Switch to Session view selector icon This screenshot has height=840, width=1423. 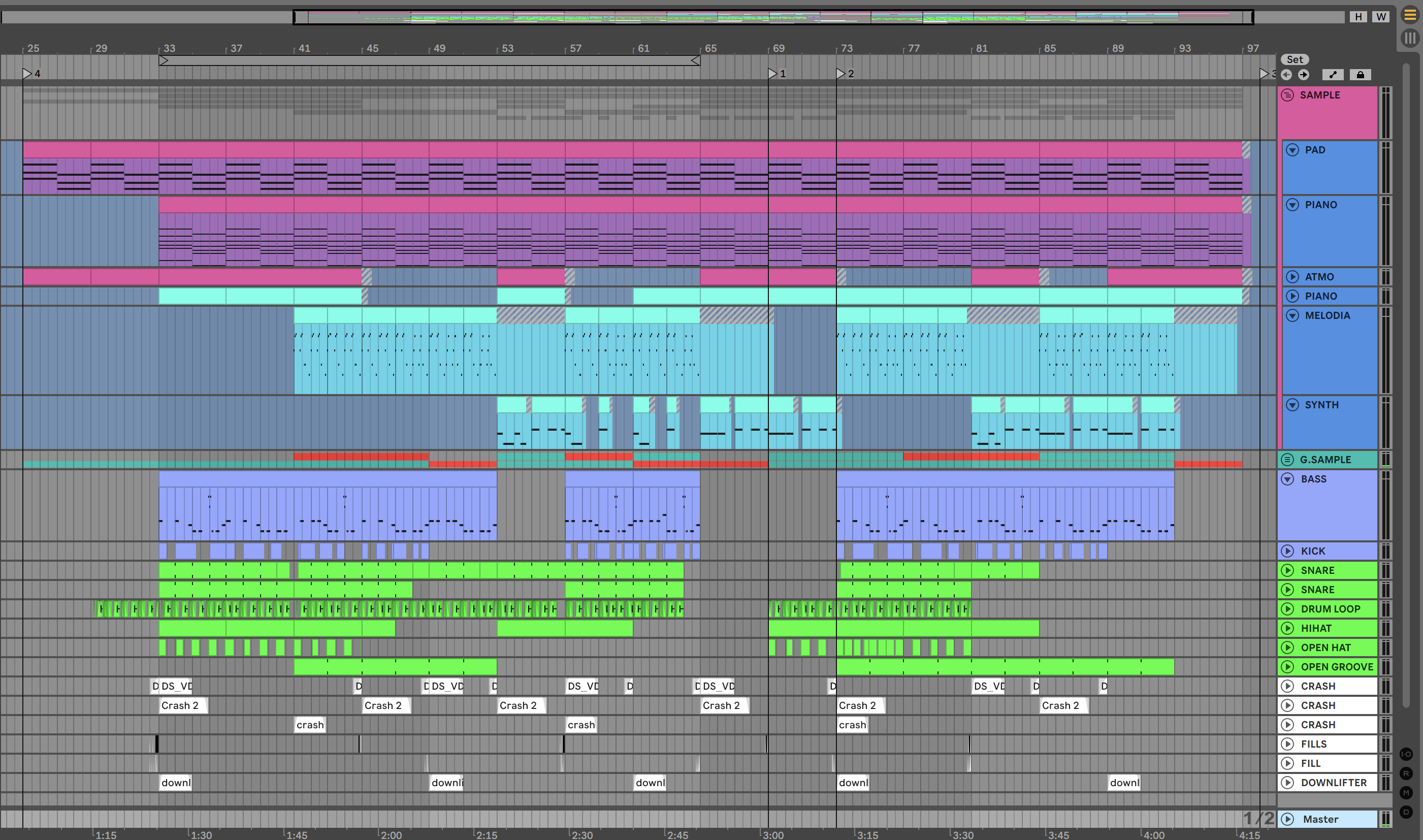coord(1410,38)
